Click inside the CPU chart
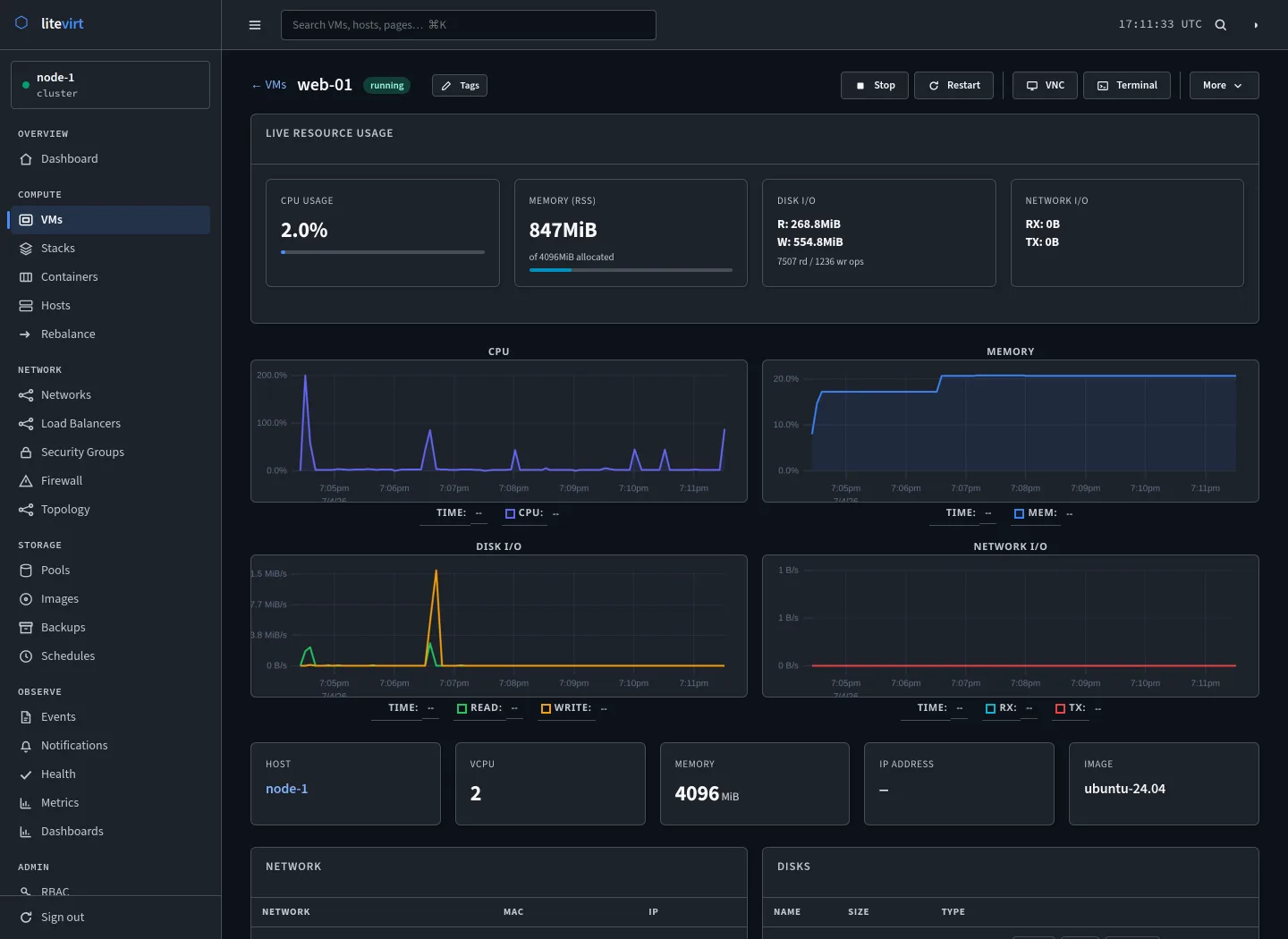The width and height of the screenshot is (1288, 939). (499, 431)
